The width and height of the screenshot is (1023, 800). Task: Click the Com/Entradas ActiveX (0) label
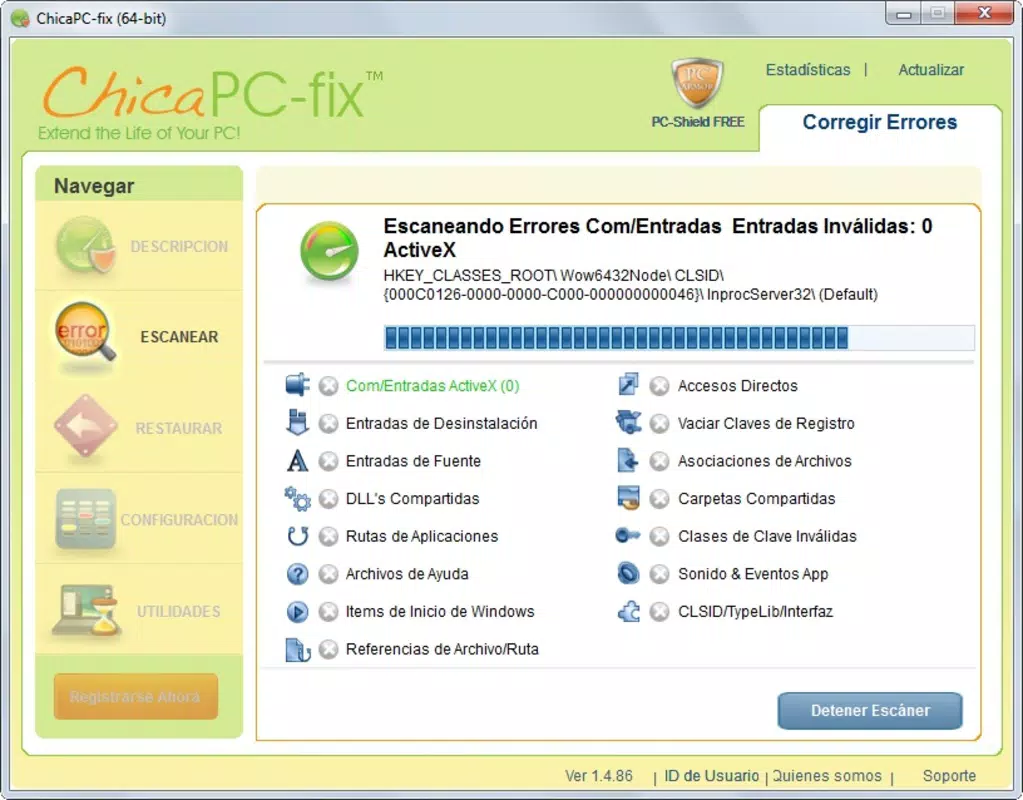pyautogui.click(x=433, y=386)
